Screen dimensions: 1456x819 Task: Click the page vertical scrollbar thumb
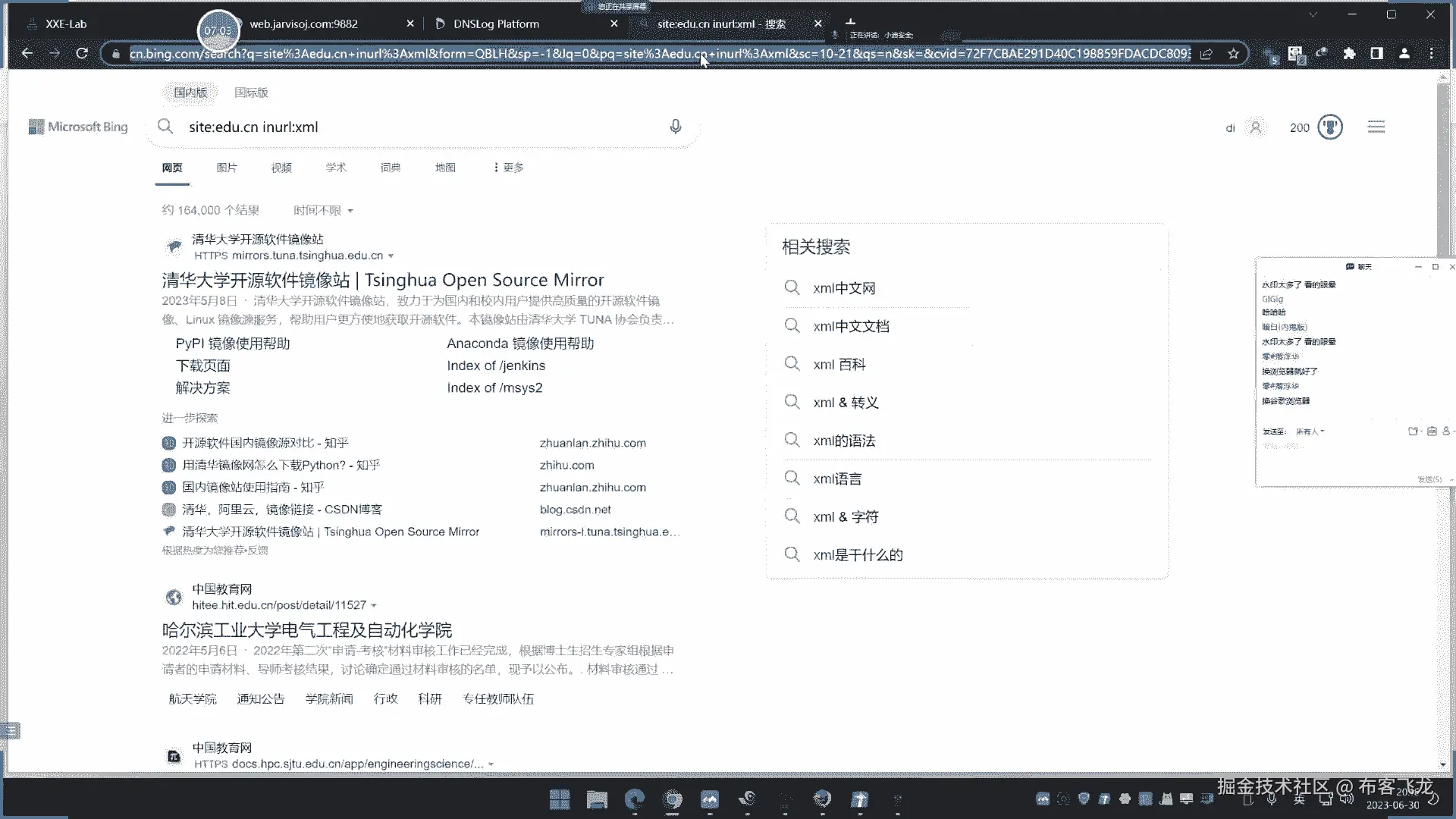(1442, 167)
